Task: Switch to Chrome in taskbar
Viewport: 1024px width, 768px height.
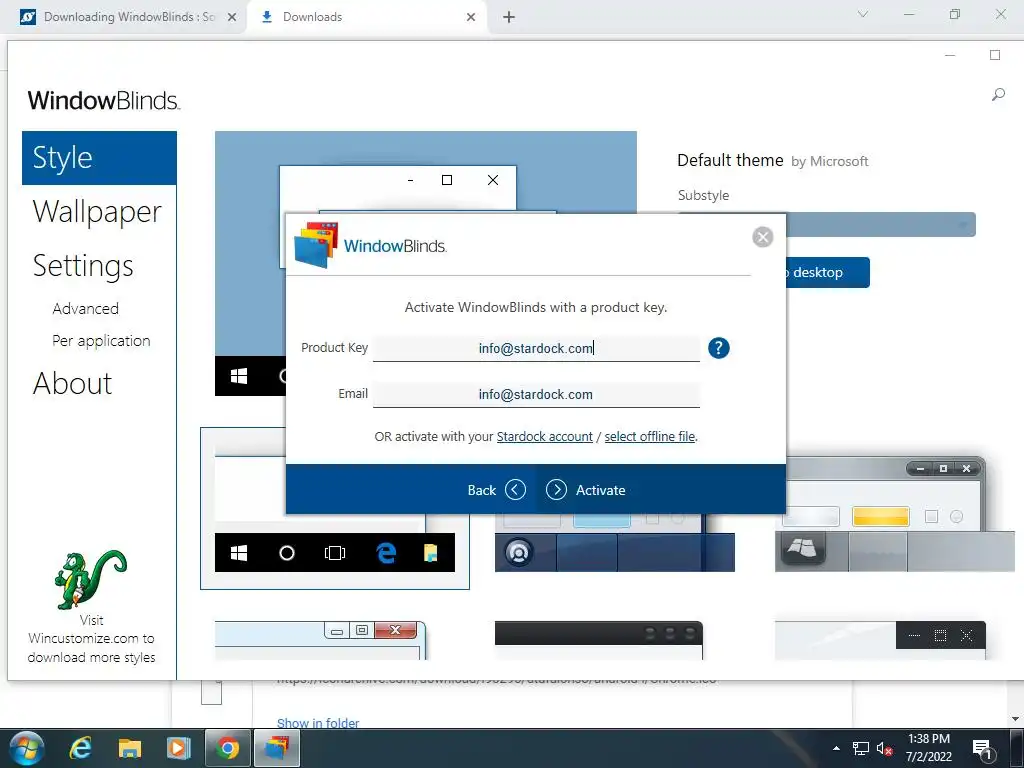Action: point(227,748)
